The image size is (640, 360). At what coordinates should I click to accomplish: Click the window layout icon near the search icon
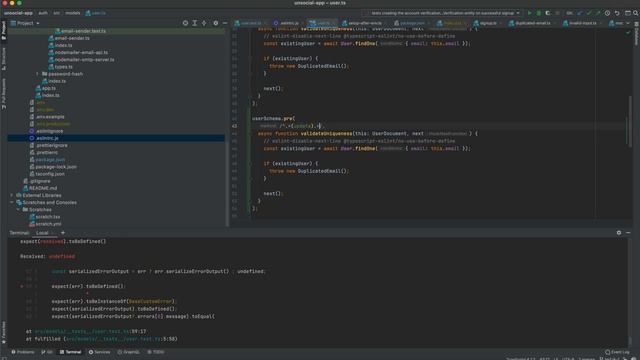point(628,13)
